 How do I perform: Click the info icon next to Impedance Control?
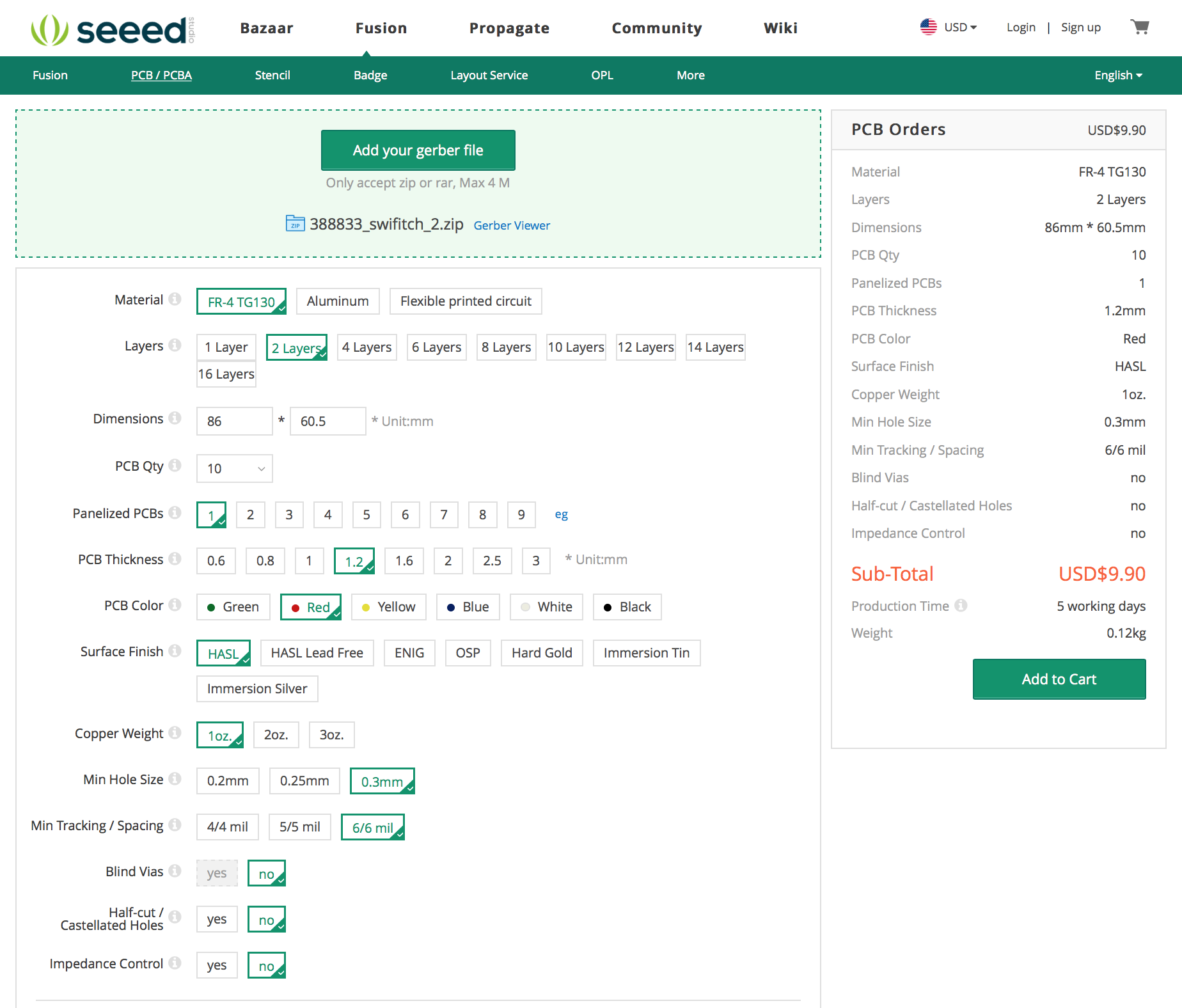click(x=175, y=963)
